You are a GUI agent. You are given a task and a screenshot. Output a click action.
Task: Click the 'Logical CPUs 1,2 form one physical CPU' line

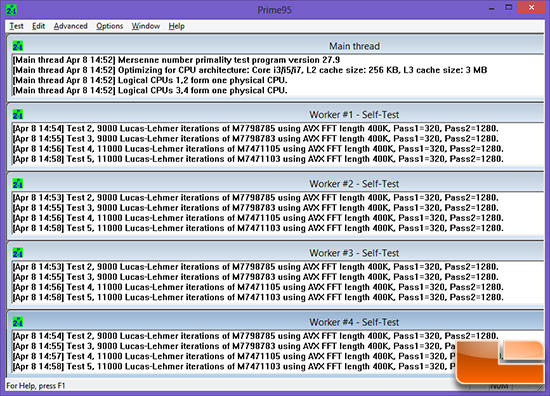pos(150,80)
